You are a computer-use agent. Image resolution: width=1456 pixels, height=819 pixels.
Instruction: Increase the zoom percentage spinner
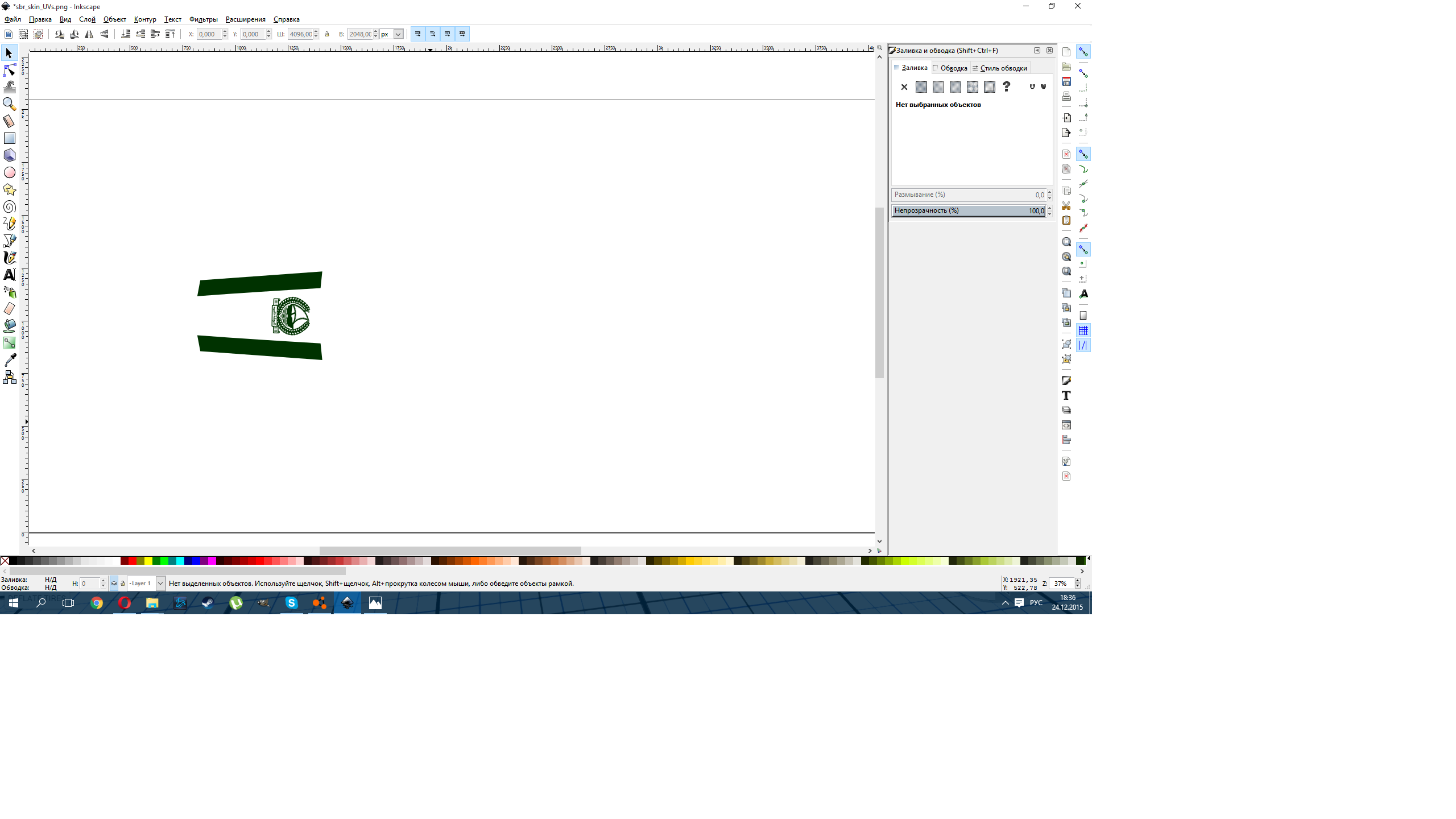point(1077,581)
